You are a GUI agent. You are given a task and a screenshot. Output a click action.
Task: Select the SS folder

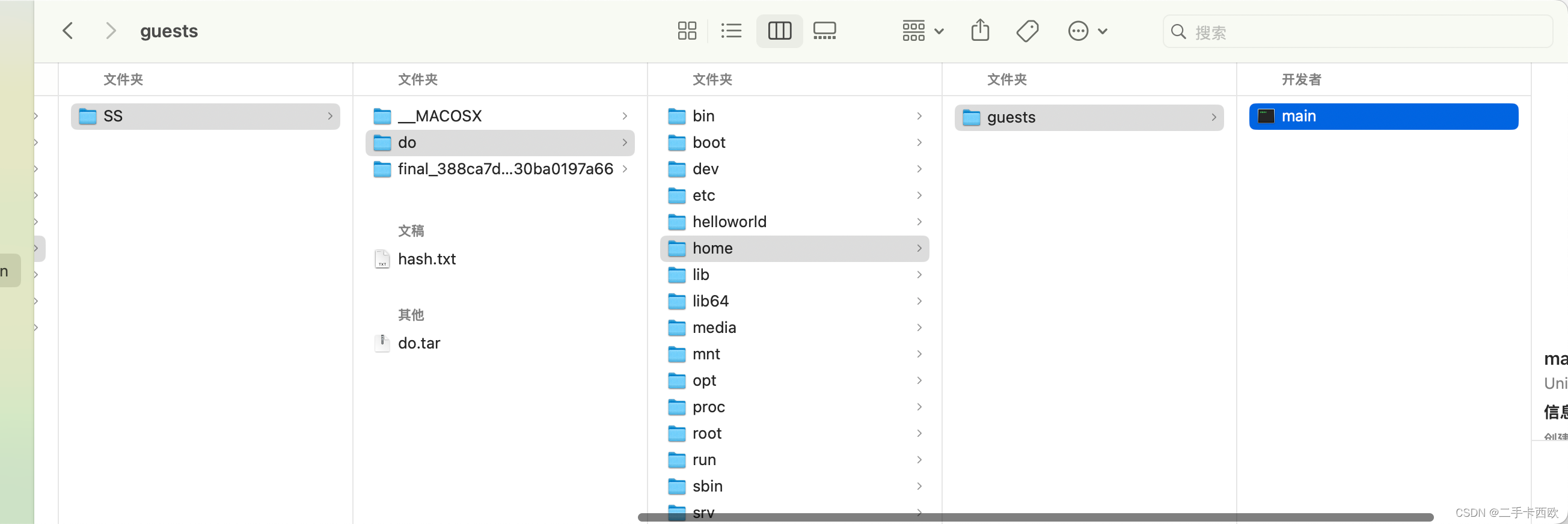205,116
